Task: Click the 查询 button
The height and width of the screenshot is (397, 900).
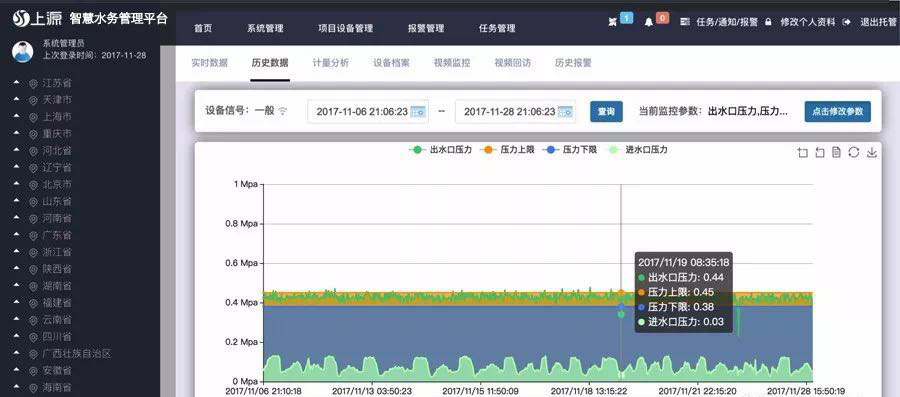Action: pos(606,111)
